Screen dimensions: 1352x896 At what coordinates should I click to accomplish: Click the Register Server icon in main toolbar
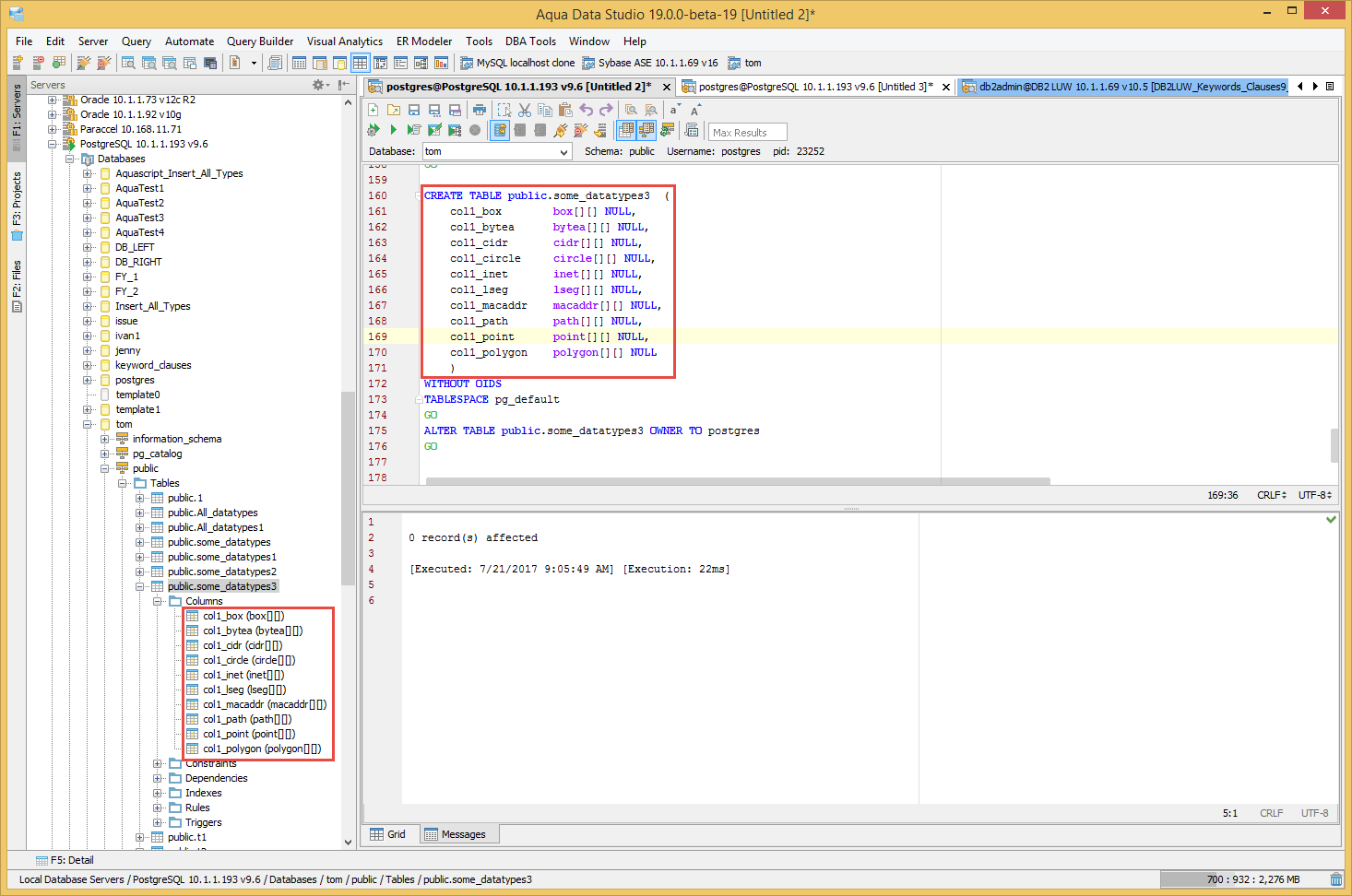click(18, 63)
